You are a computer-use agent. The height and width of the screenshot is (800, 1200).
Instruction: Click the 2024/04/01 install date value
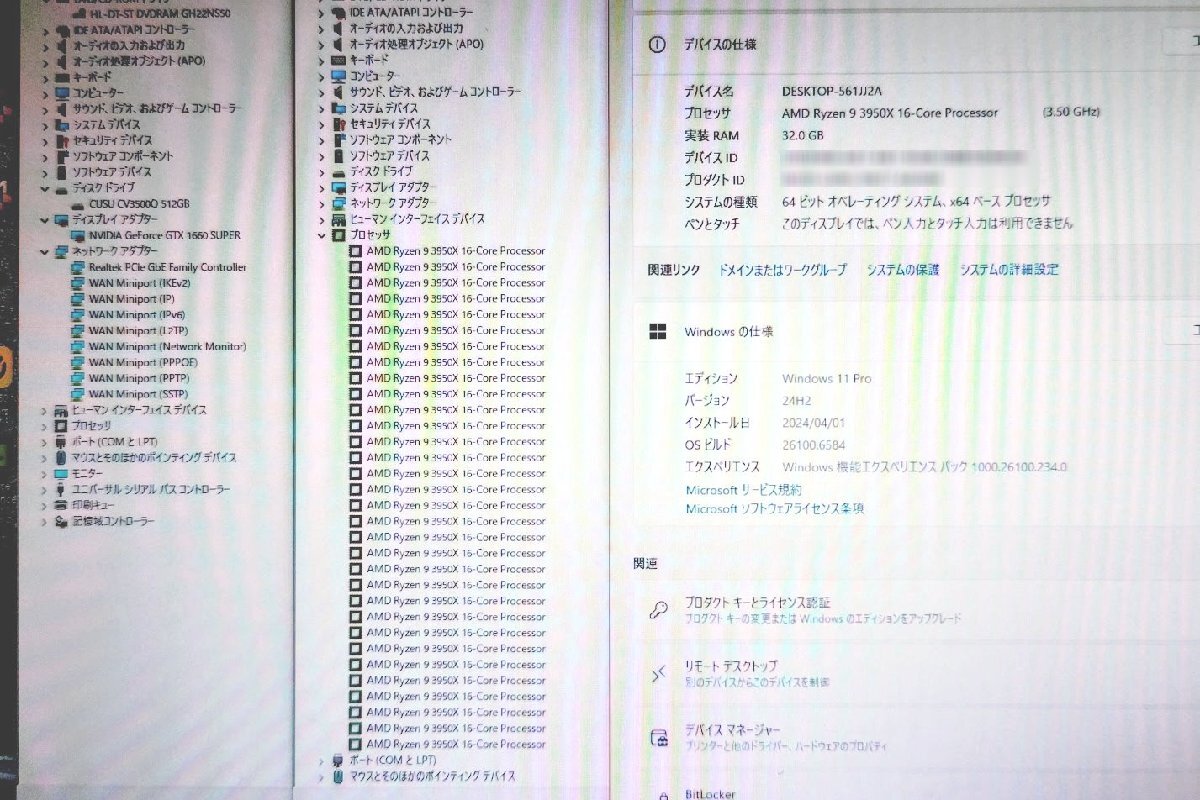click(812, 422)
